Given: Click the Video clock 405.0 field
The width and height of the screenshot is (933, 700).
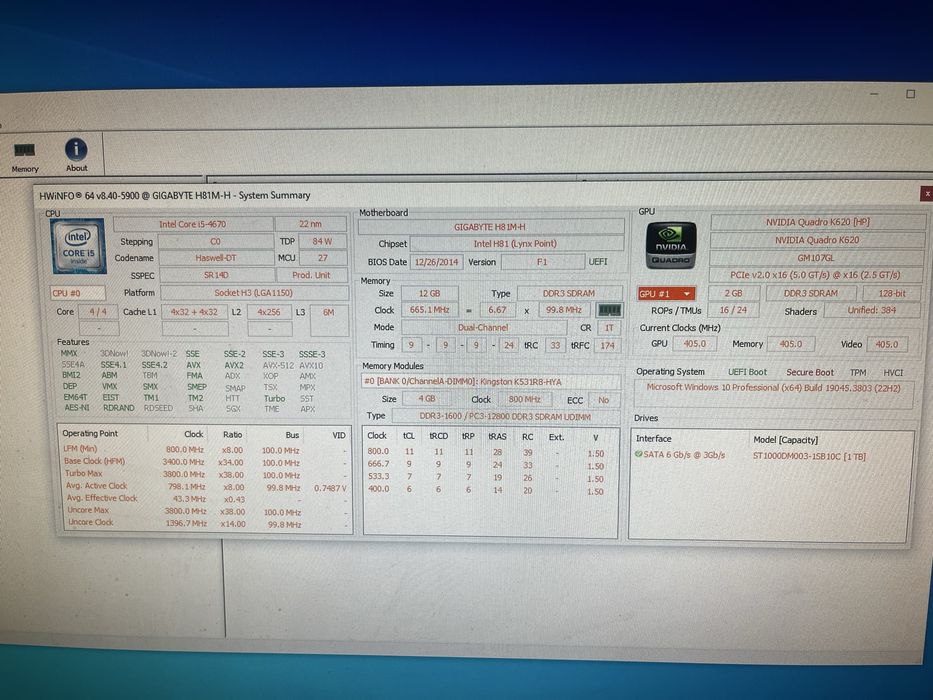Looking at the screenshot, I should click(887, 344).
